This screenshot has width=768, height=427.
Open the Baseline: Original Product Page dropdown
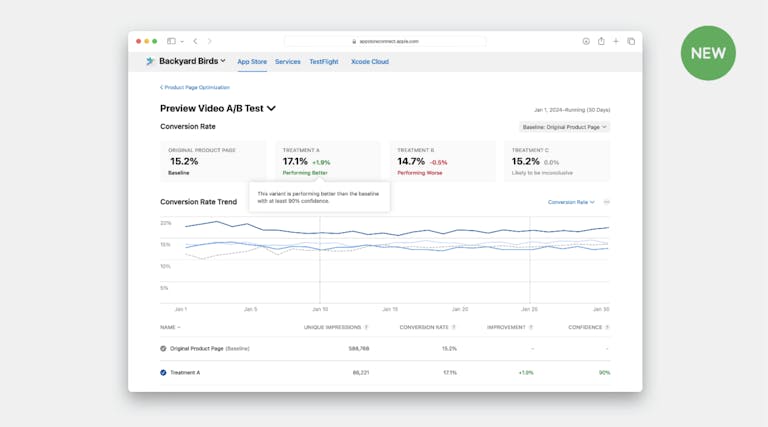point(564,127)
